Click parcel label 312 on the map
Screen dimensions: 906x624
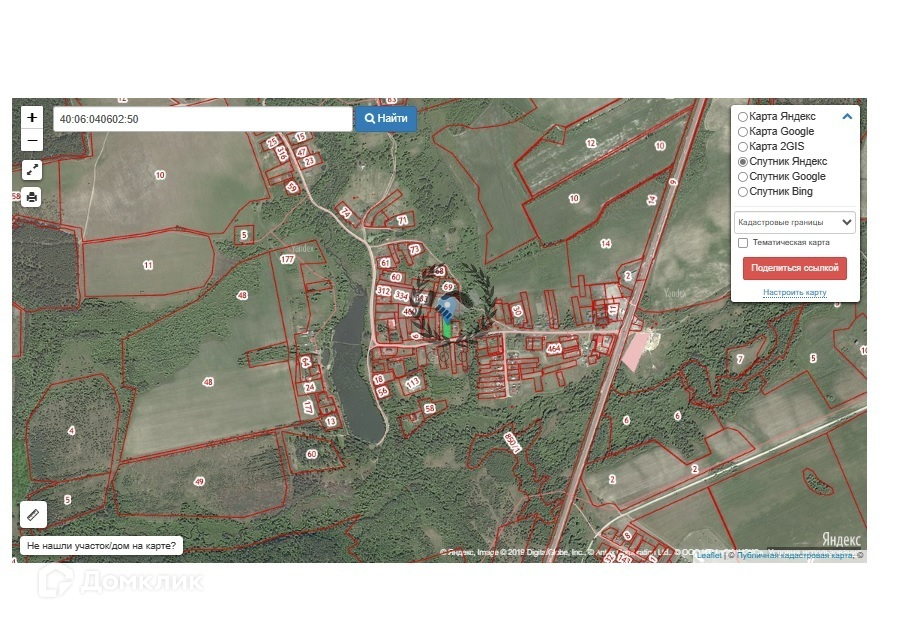[x=383, y=290]
